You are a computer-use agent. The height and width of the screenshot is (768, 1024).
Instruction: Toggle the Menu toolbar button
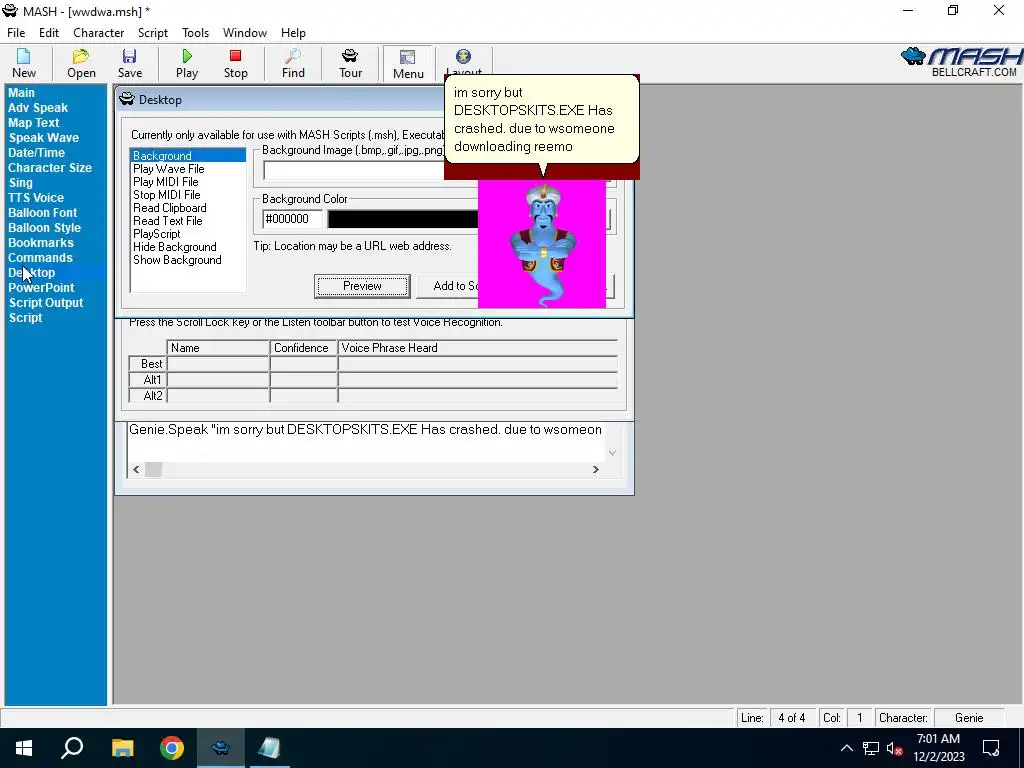tap(408, 64)
